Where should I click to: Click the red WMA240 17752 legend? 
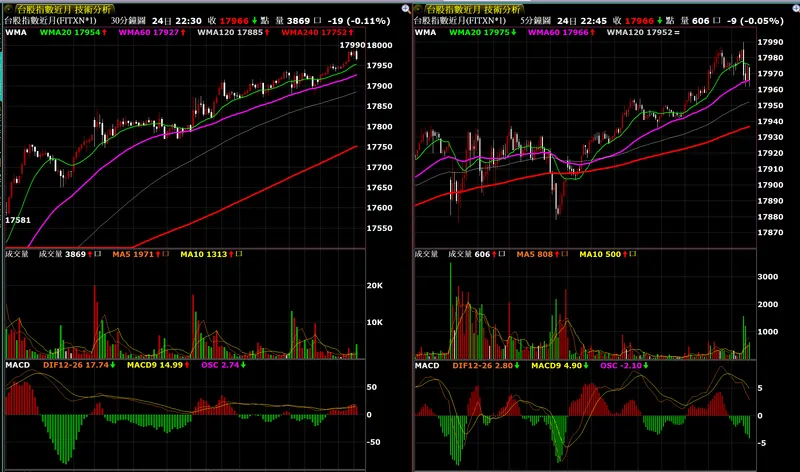pyautogui.click(x=317, y=32)
